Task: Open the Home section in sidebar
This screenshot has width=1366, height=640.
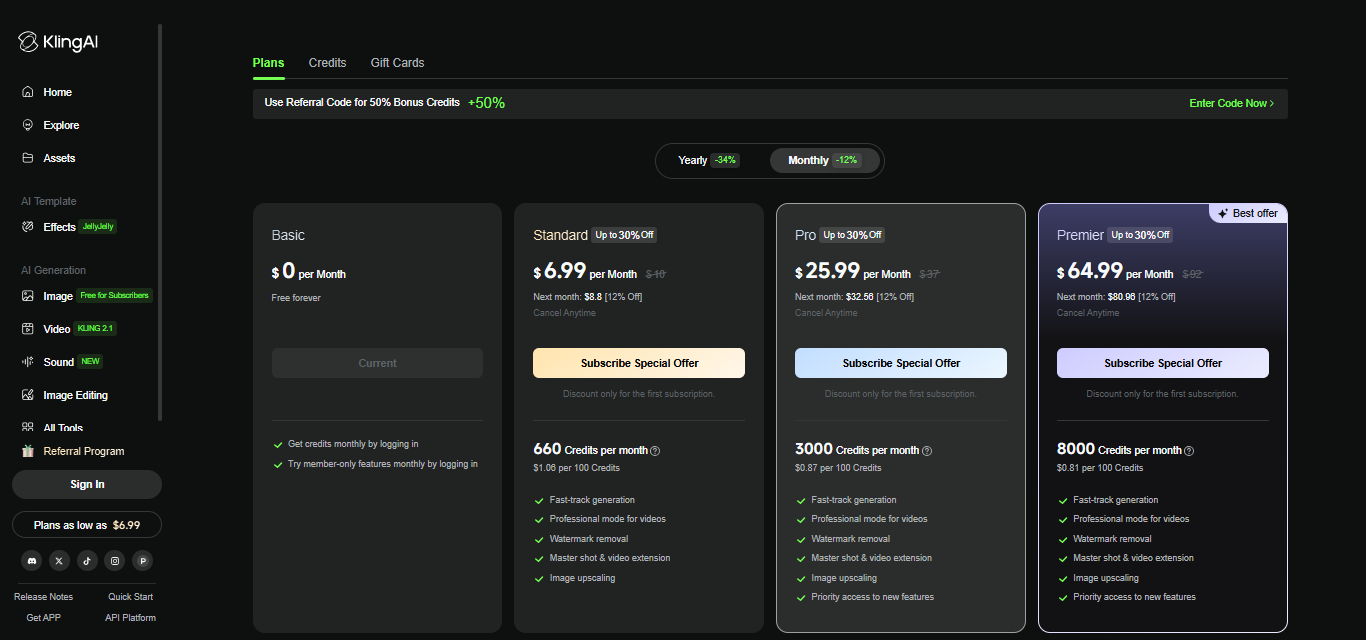Action: point(57,91)
